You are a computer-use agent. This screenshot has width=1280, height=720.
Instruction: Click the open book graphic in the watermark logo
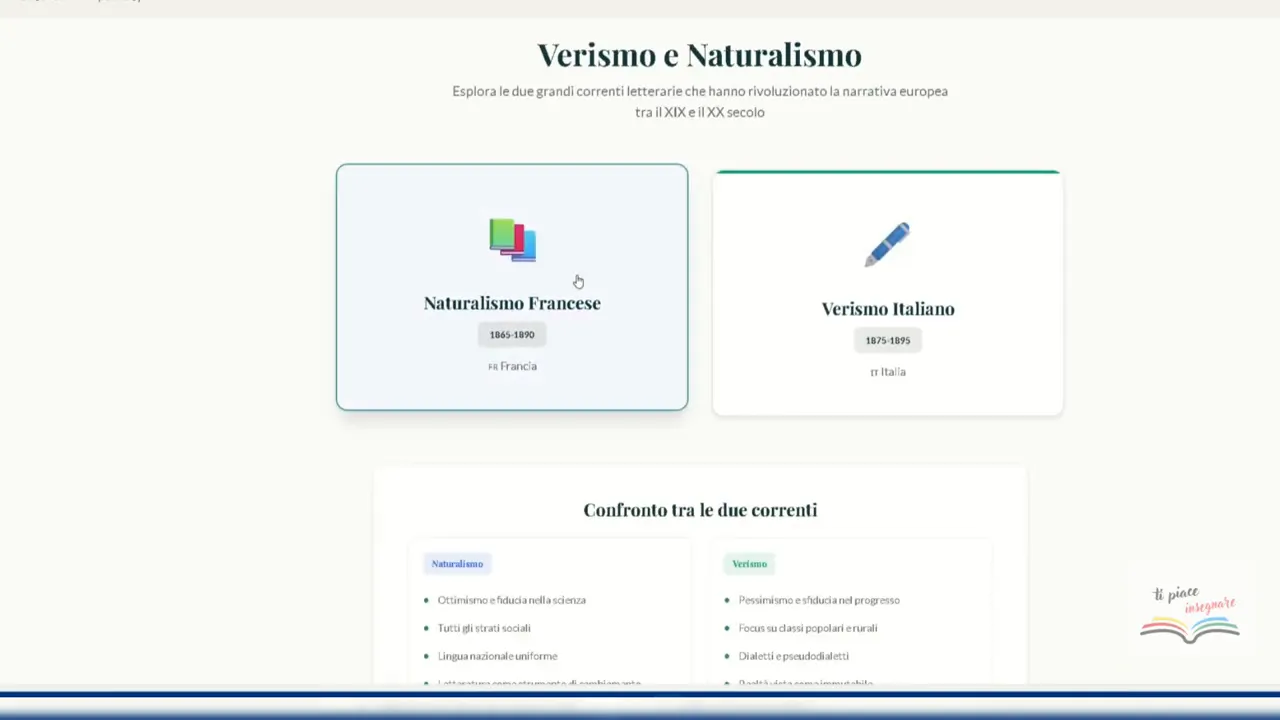[1188, 628]
